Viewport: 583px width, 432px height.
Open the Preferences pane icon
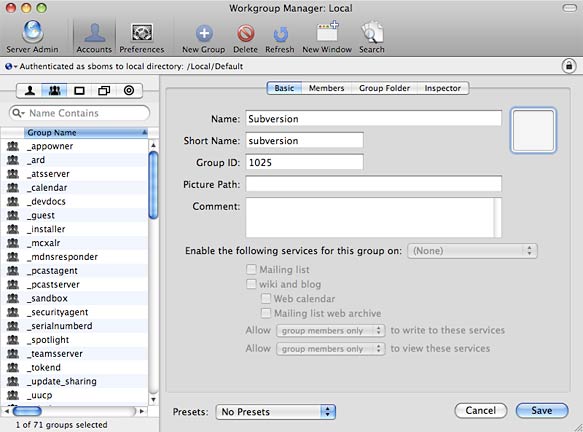pos(142,32)
